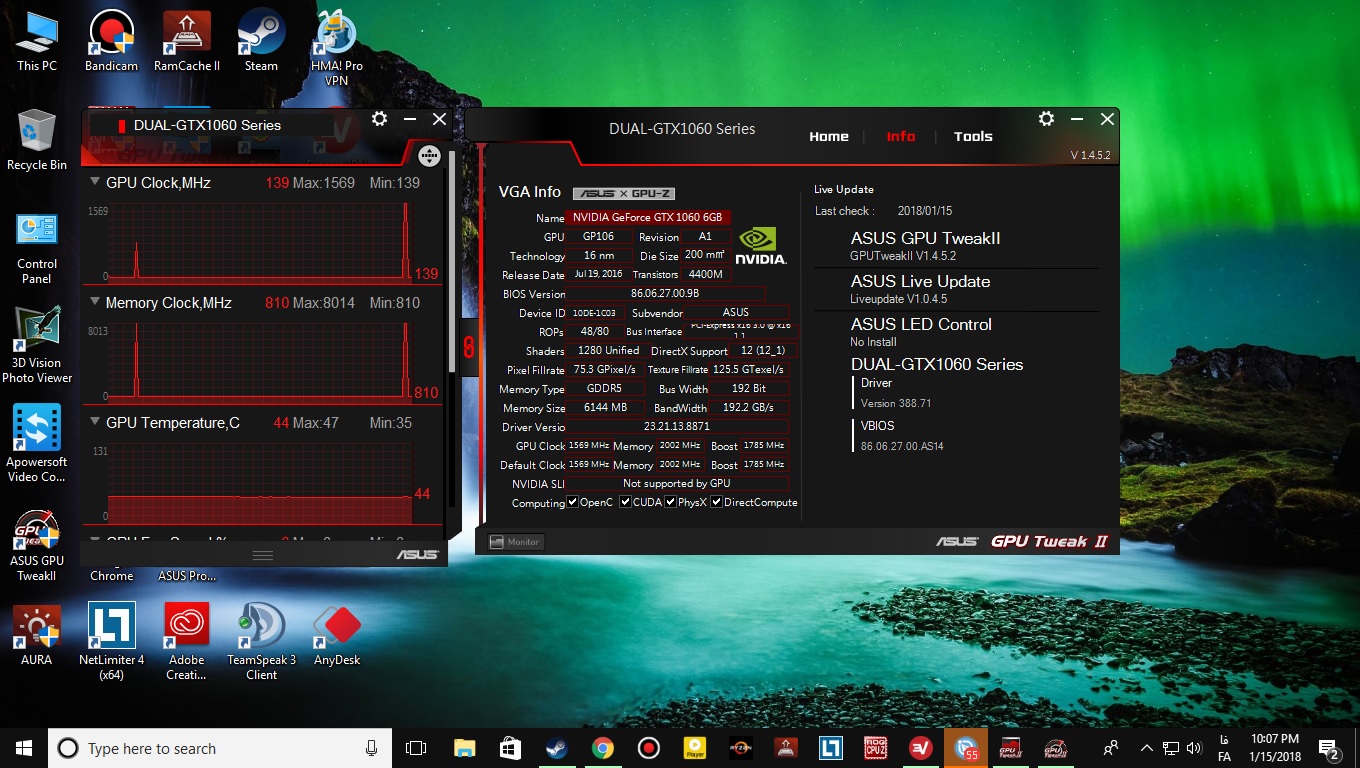Select ASUS Live Update entry
This screenshot has width=1360, height=768.
pyautogui.click(x=920, y=281)
